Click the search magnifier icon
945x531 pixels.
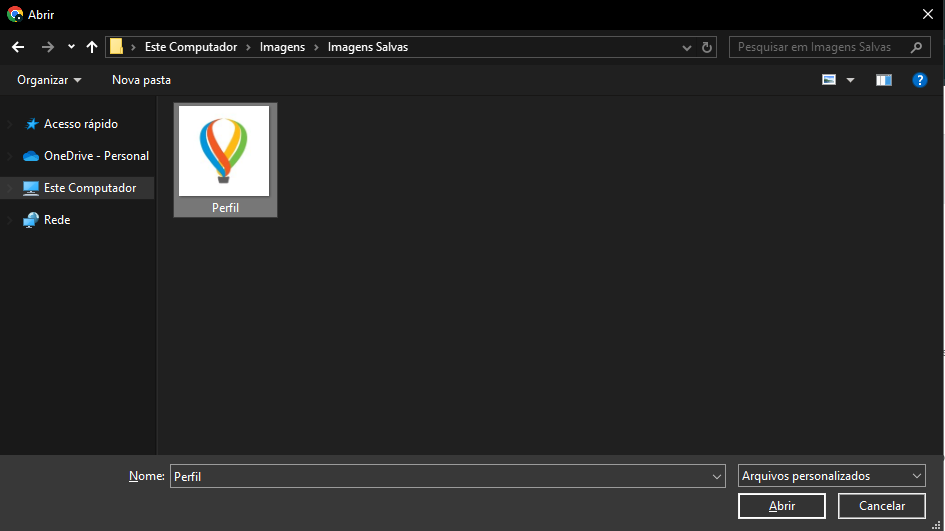coord(916,47)
